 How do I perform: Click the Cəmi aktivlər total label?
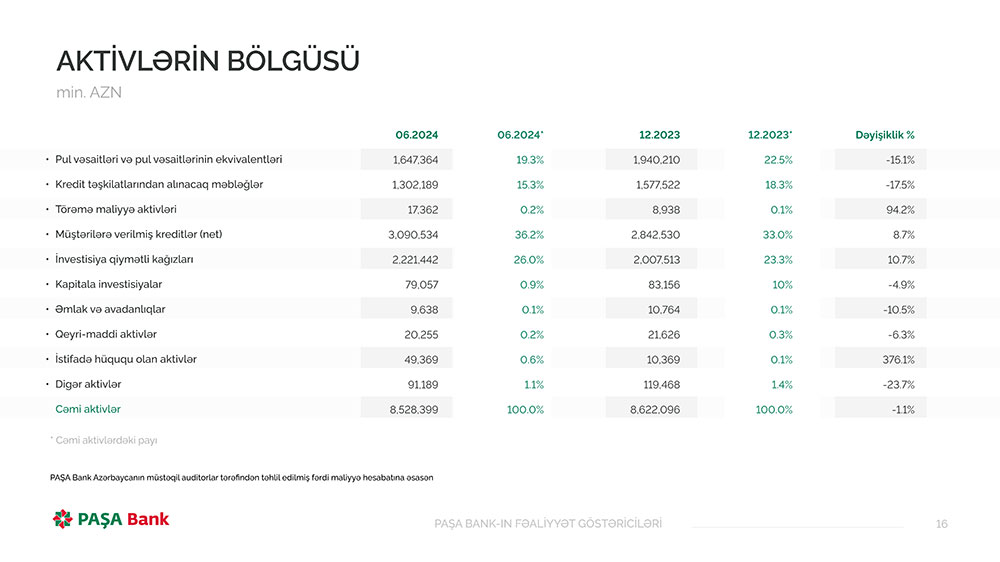pos(88,409)
